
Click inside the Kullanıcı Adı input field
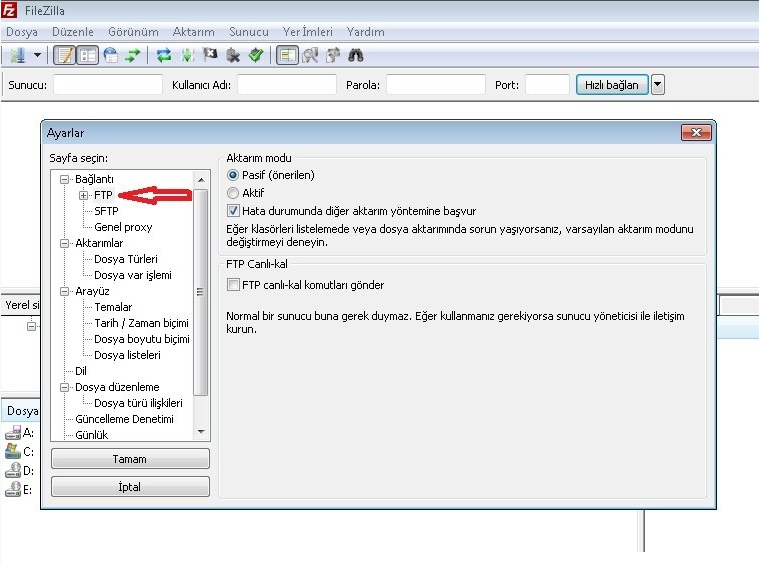287,85
